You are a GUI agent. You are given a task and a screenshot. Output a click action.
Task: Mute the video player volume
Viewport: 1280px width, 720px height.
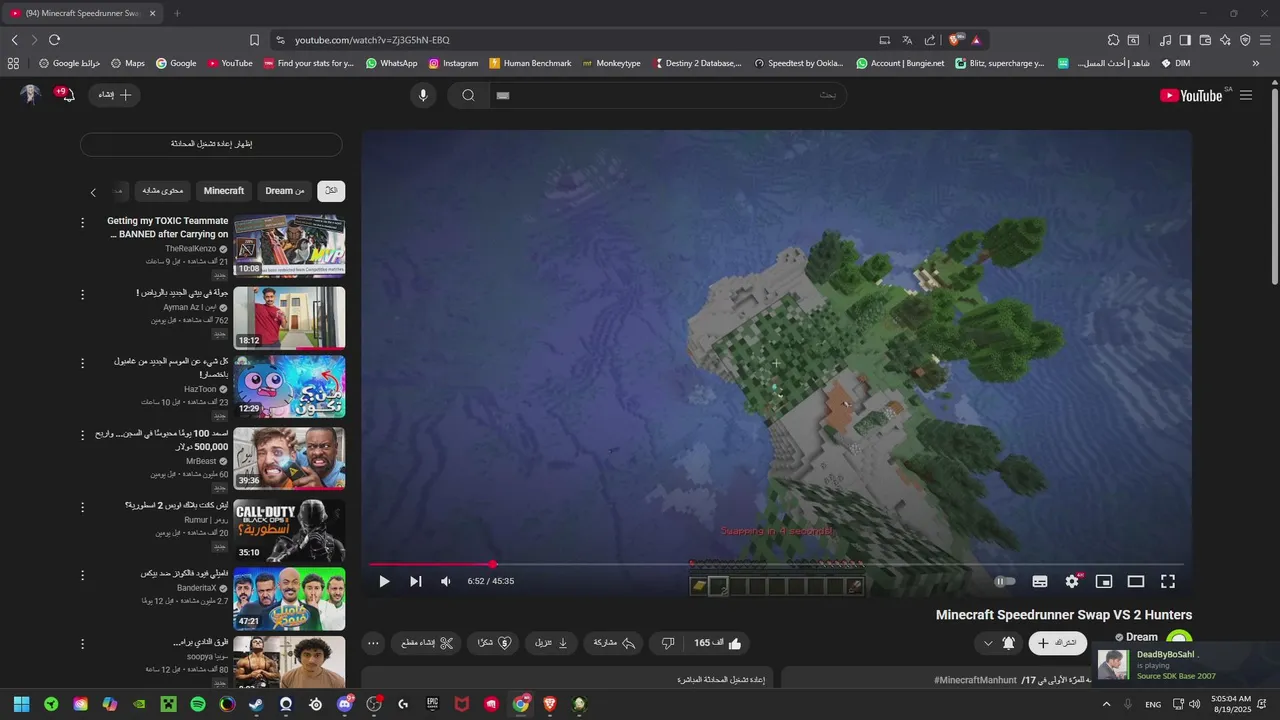click(x=446, y=581)
